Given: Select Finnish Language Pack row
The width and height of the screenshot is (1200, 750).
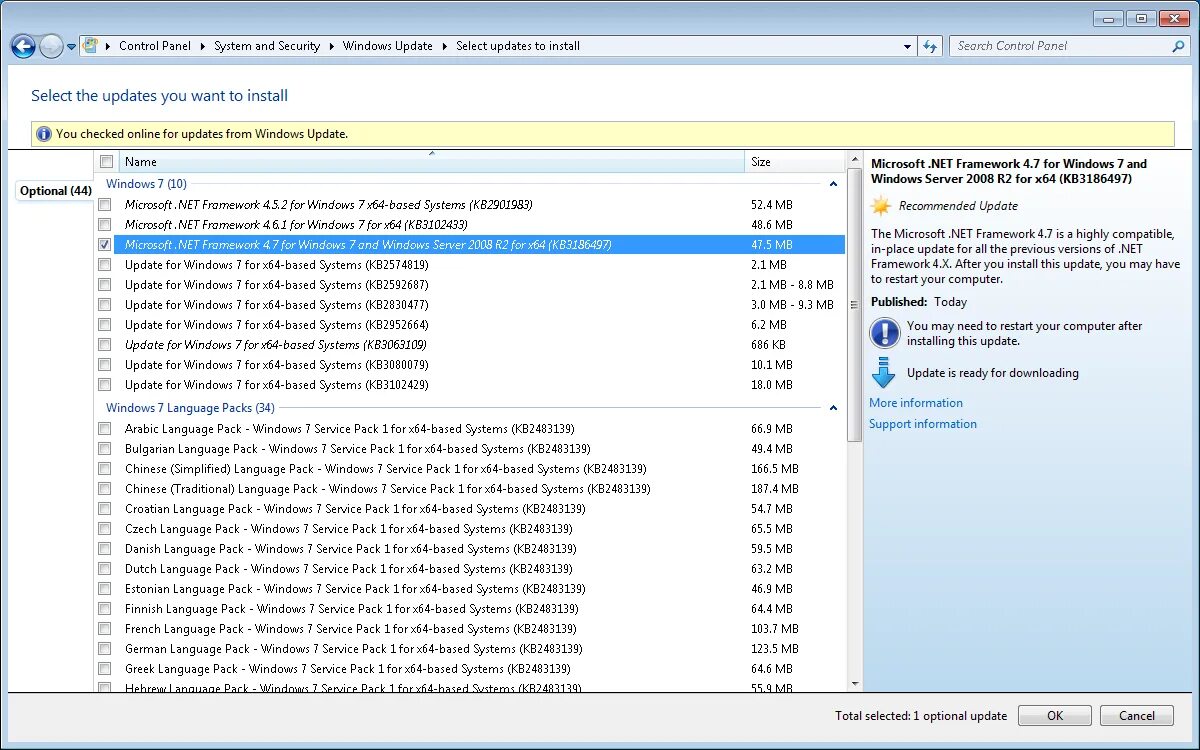Looking at the screenshot, I should pyautogui.click(x=470, y=609).
